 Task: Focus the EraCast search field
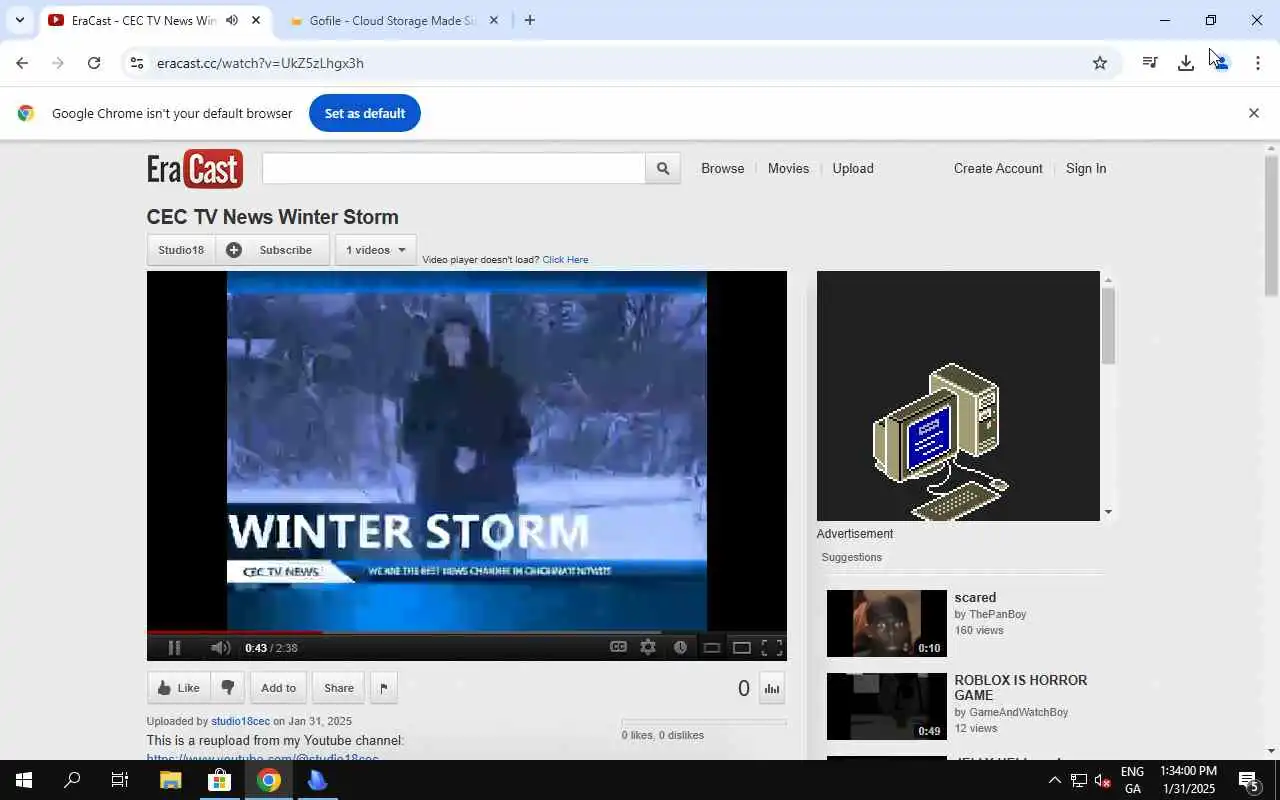(x=454, y=169)
